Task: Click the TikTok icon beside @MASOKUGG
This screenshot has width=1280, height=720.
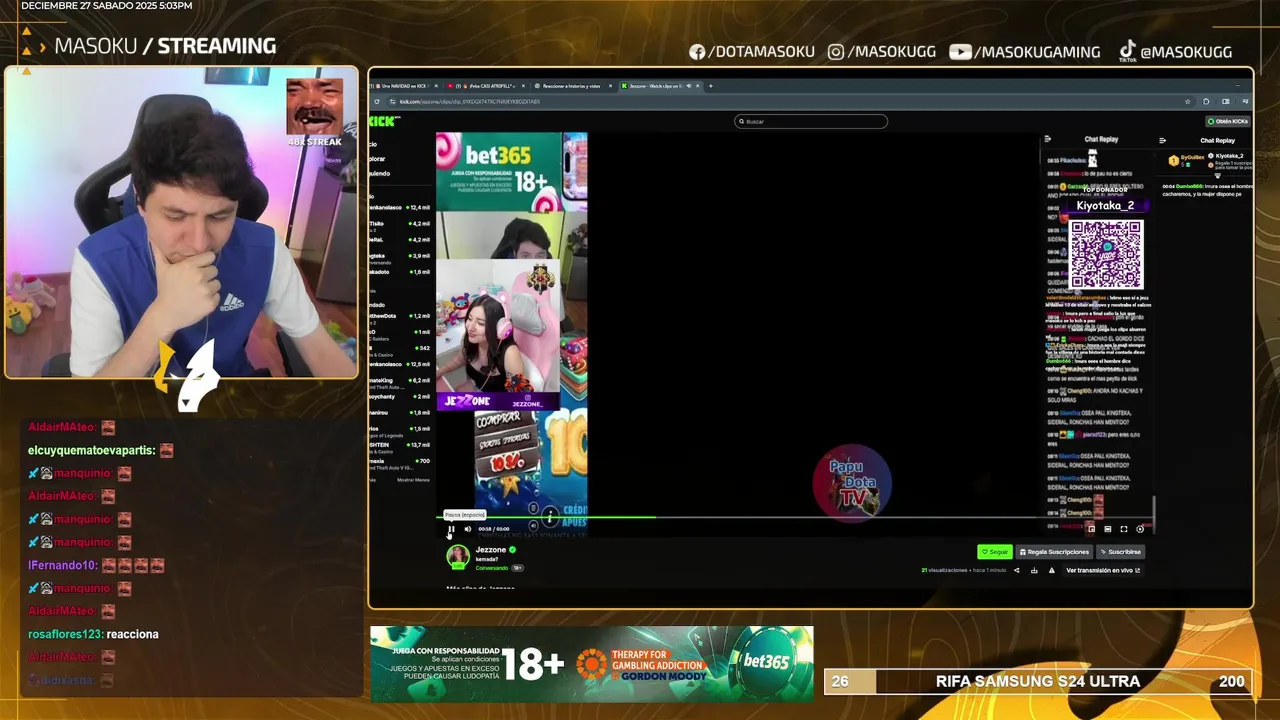Action: [1127, 50]
